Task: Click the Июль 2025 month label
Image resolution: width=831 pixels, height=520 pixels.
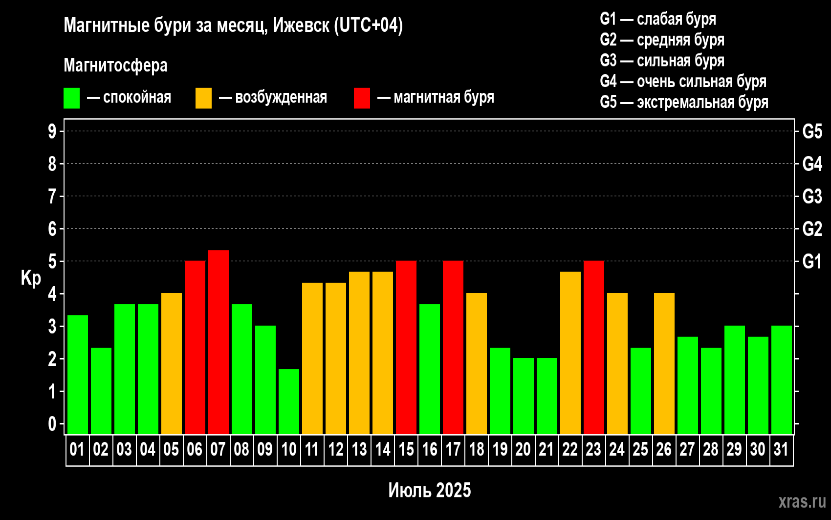Action: (x=429, y=490)
